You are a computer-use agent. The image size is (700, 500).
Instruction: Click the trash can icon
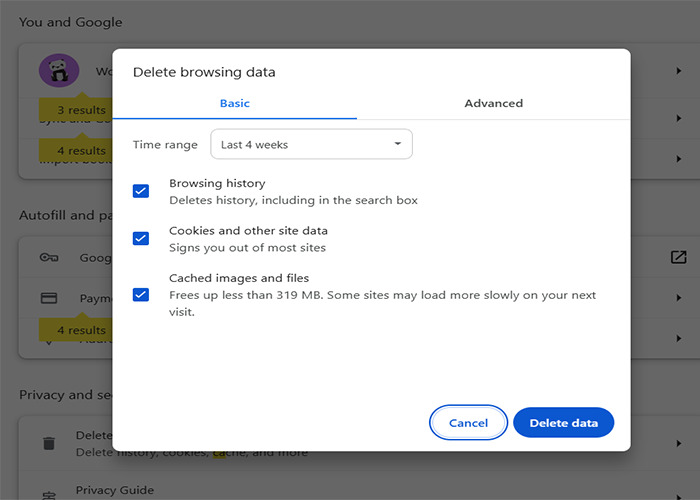click(49, 443)
